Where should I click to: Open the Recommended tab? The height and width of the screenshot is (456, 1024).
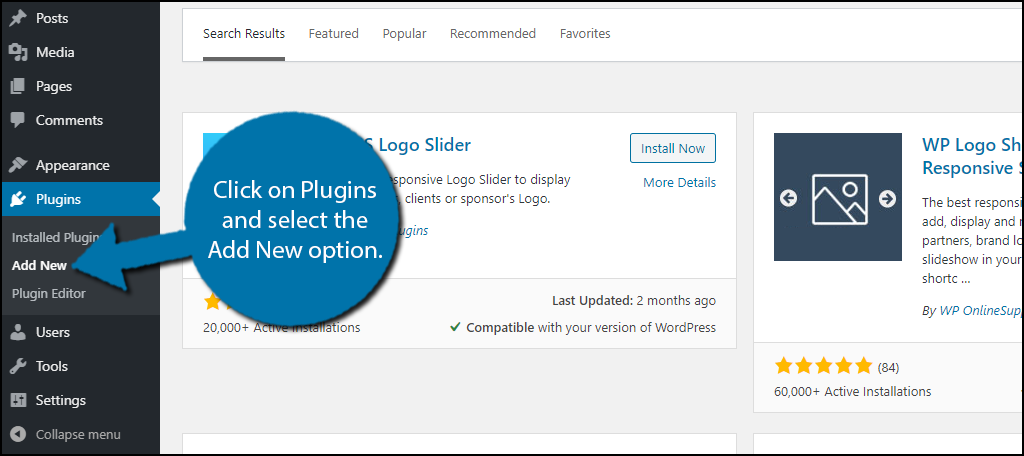tap(493, 33)
